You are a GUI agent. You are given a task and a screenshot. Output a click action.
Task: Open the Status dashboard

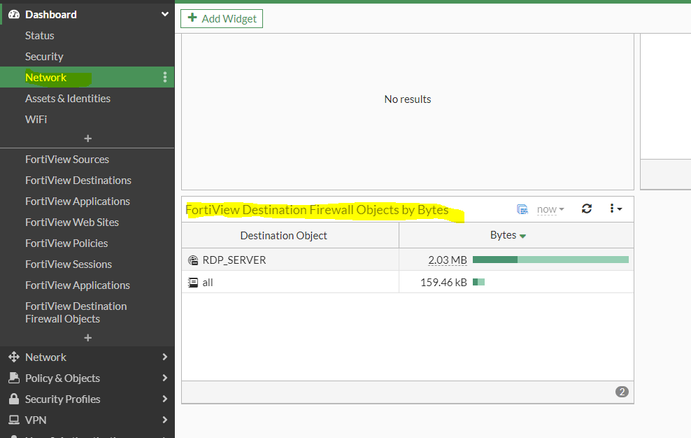click(x=40, y=36)
